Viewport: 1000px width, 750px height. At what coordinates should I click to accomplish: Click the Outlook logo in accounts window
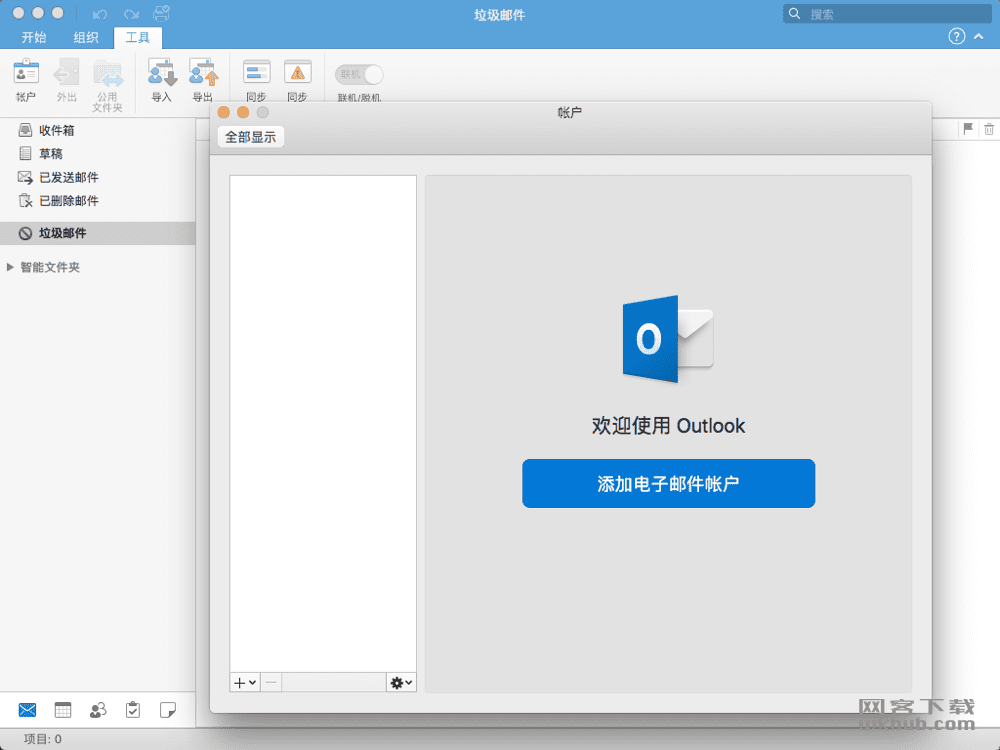click(668, 339)
